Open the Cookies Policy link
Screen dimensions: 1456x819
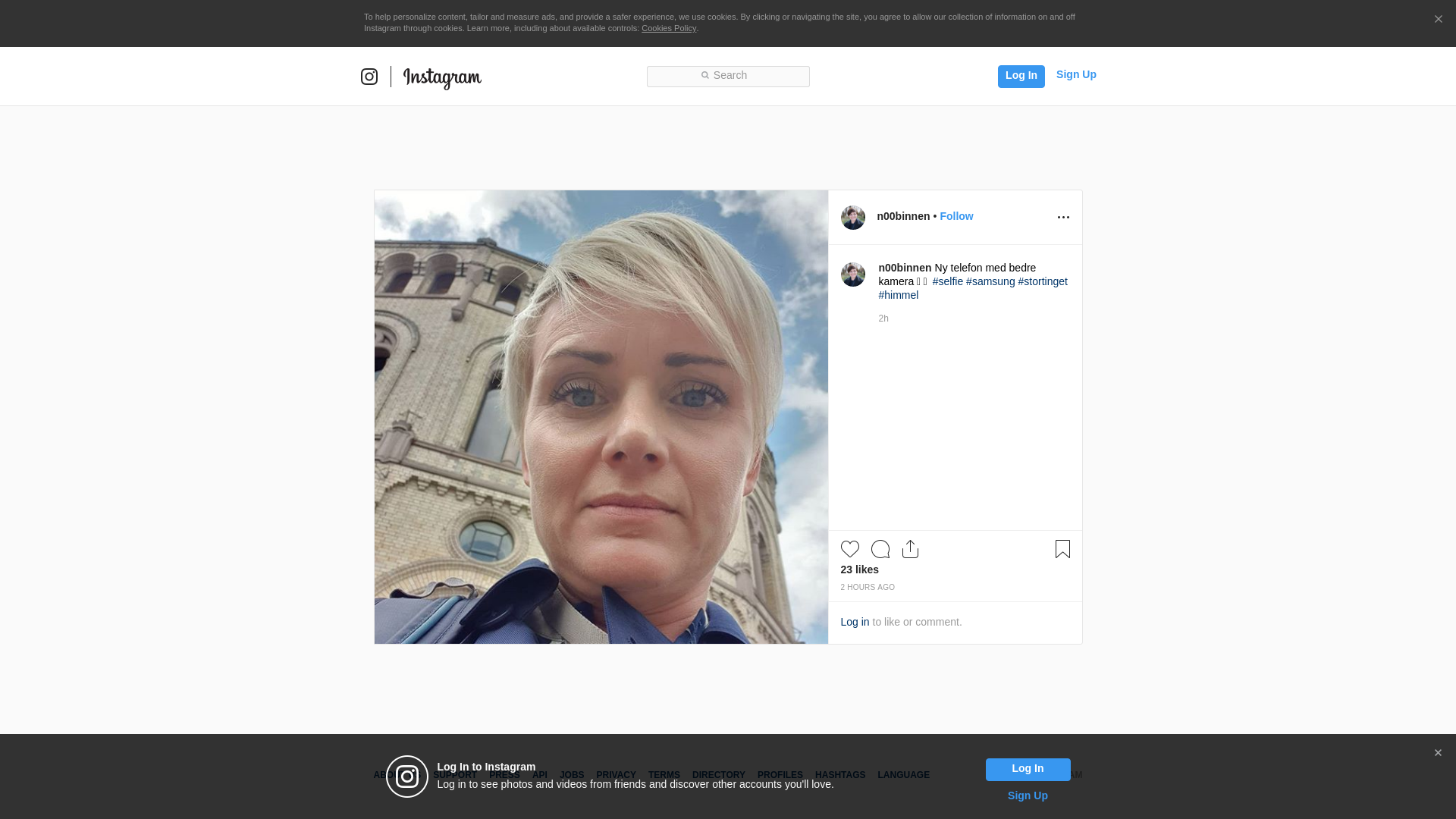click(669, 28)
